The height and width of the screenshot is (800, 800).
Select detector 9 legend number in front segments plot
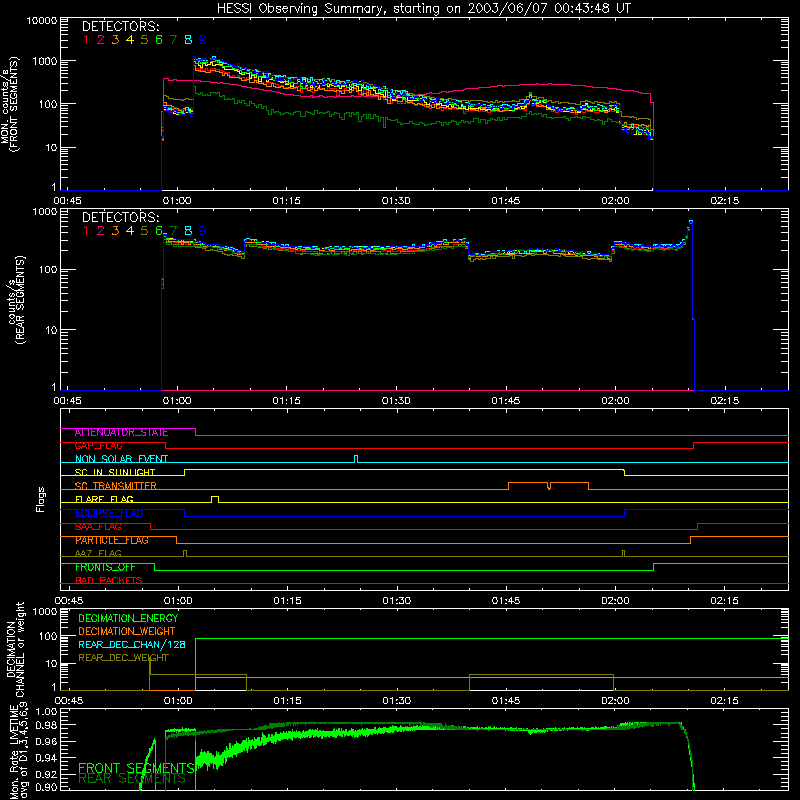(203, 40)
